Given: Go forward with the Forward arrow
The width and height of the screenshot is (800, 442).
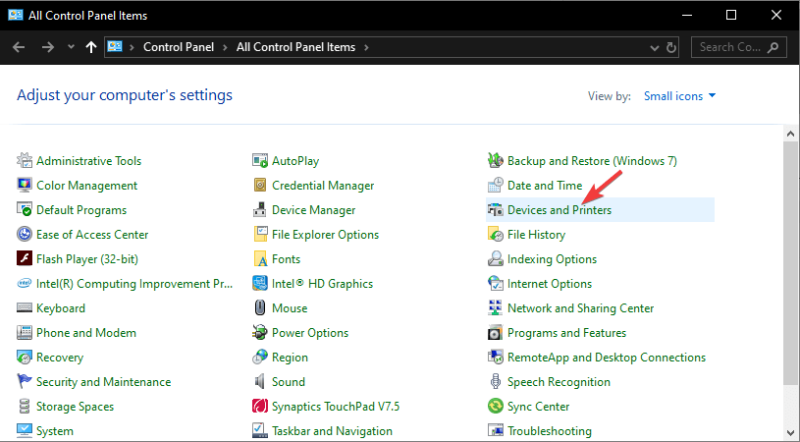Looking at the screenshot, I should coord(48,47).
